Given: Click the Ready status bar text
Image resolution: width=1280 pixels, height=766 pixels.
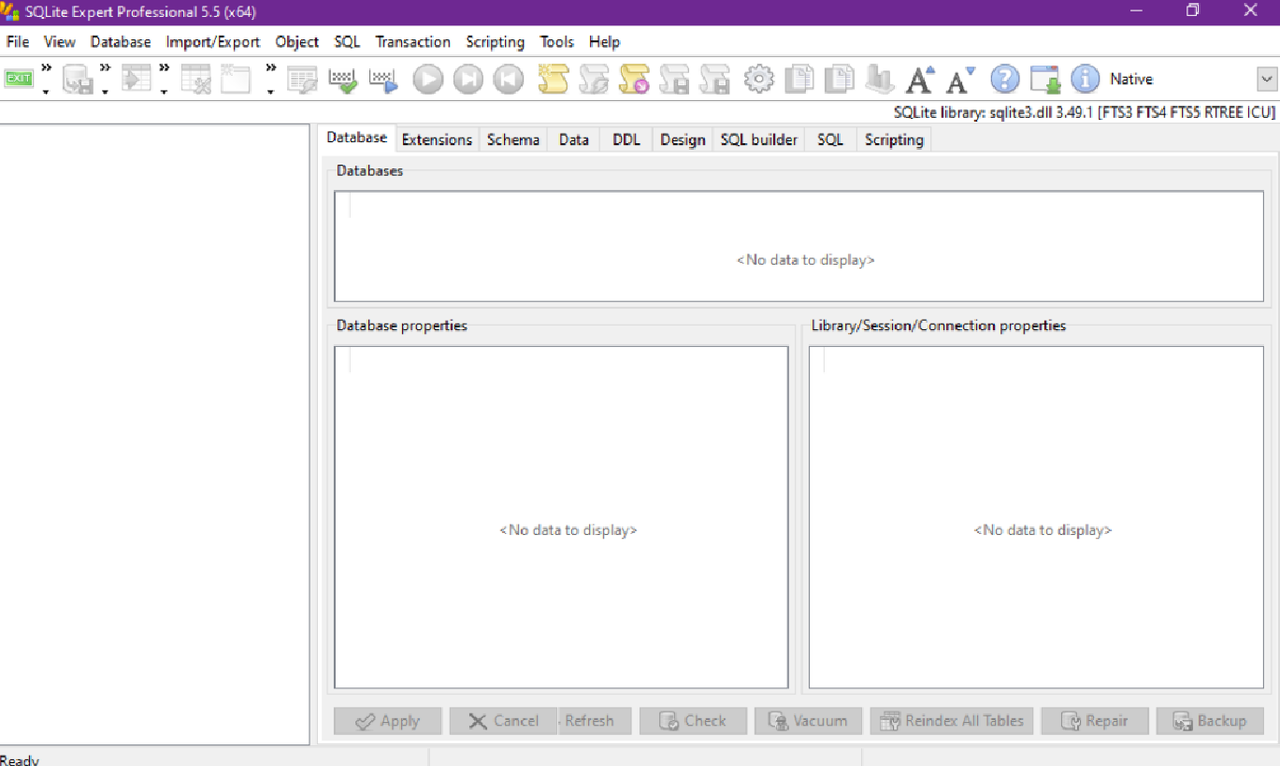Looking at the screenshot, I should (x=20, y=760).
